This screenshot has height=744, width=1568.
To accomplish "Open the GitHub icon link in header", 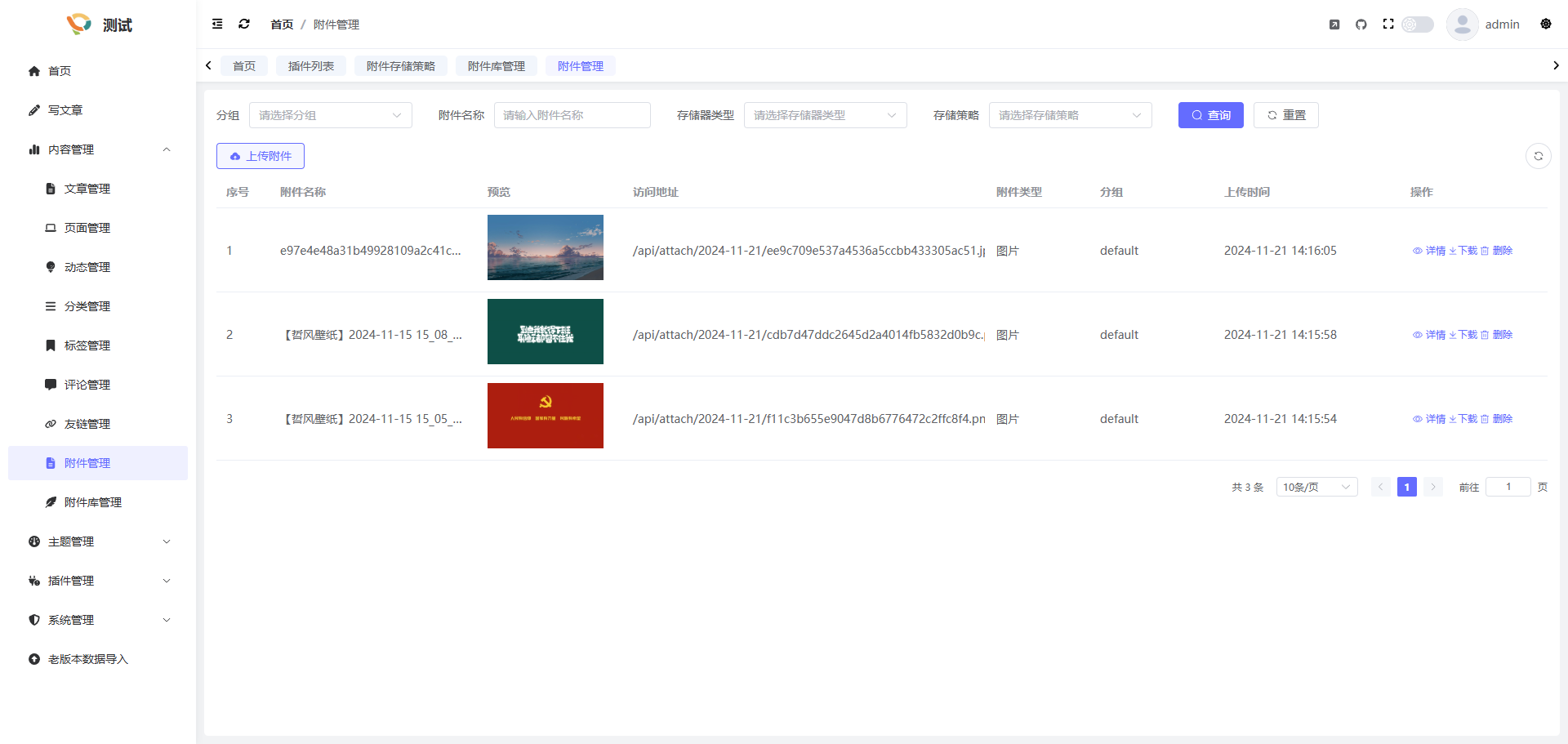I will pyautogui.click(x=1361, y=25).
